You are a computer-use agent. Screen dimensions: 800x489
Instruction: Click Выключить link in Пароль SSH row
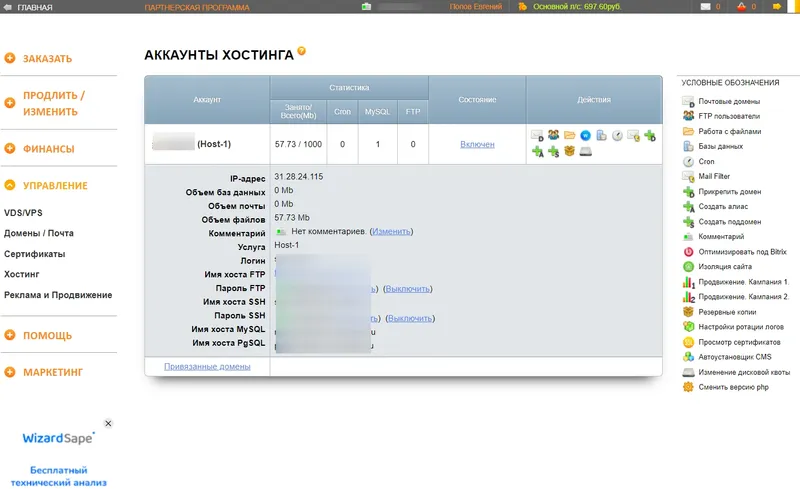[410, 319]
